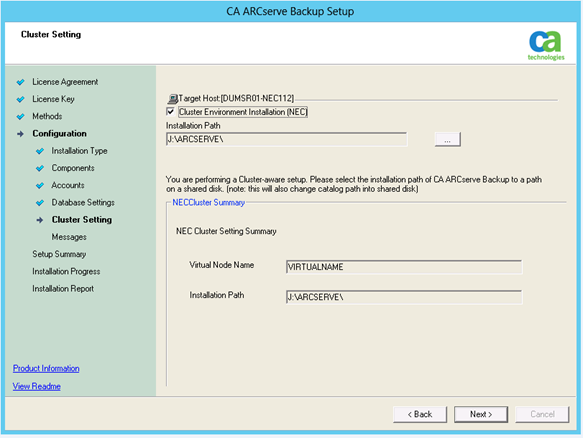Open the View Readme link

36,386
